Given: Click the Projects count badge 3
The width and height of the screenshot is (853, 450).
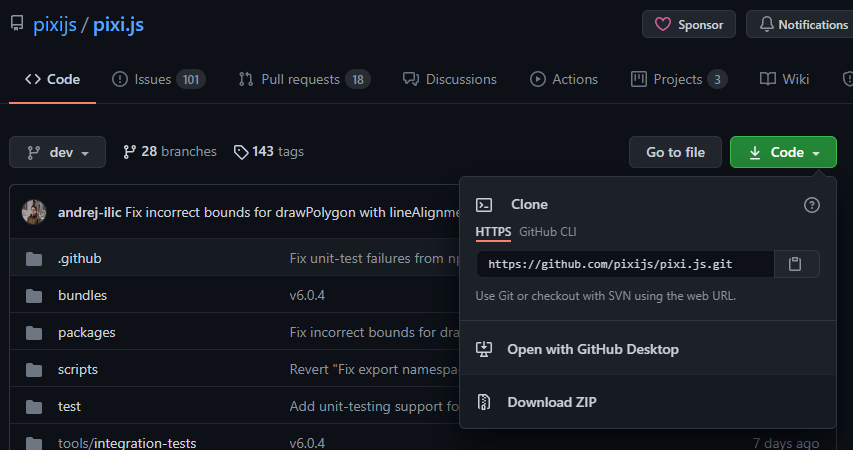Looking at the screenshot, I should pyautogui.click(x=717, y=79).
